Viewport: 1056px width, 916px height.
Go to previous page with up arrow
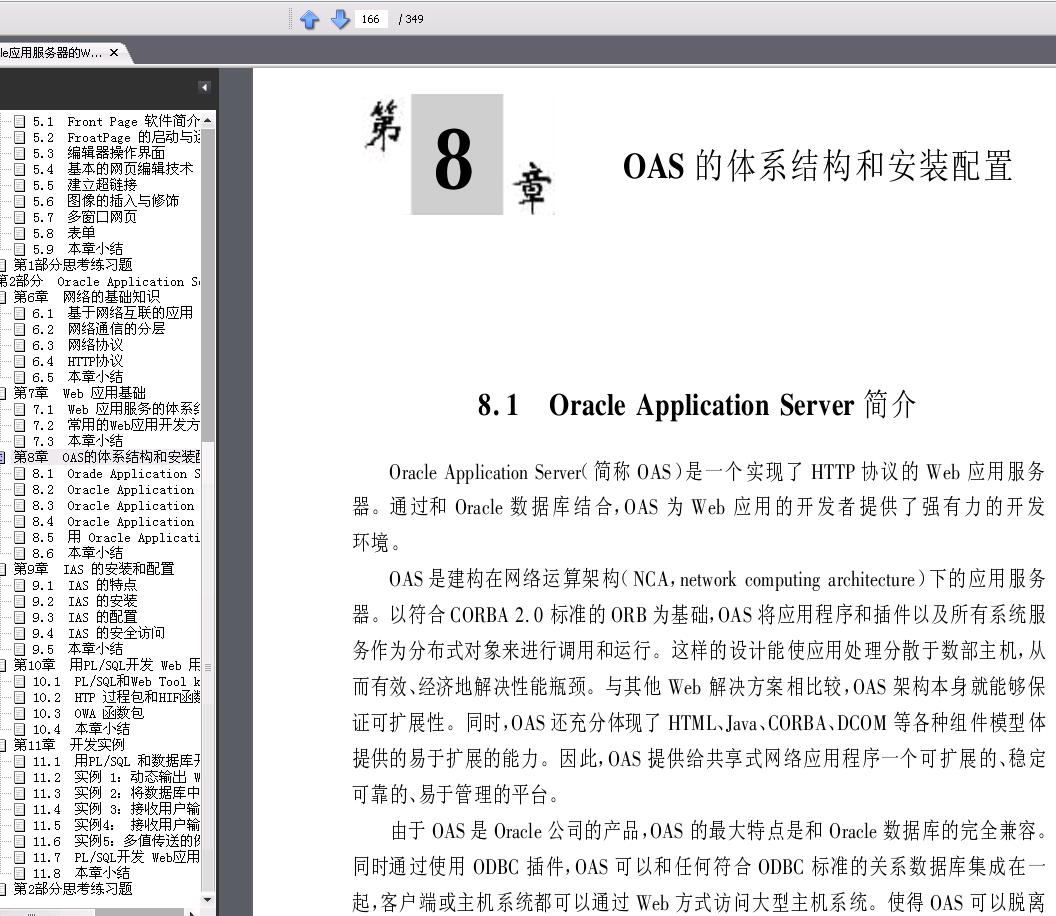(309, 20)
